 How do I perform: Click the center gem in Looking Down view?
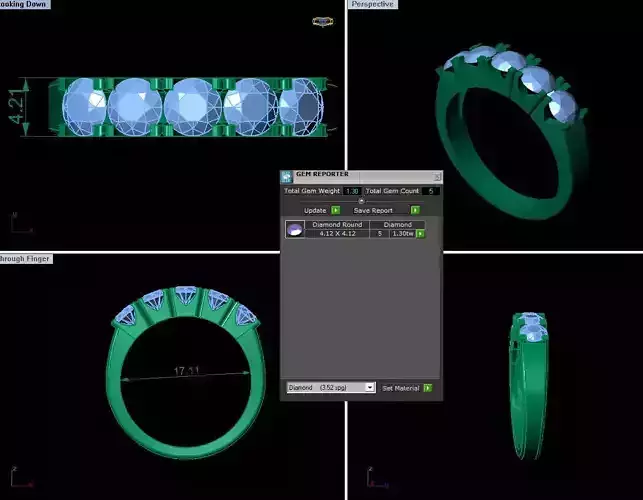coord(193,107)
